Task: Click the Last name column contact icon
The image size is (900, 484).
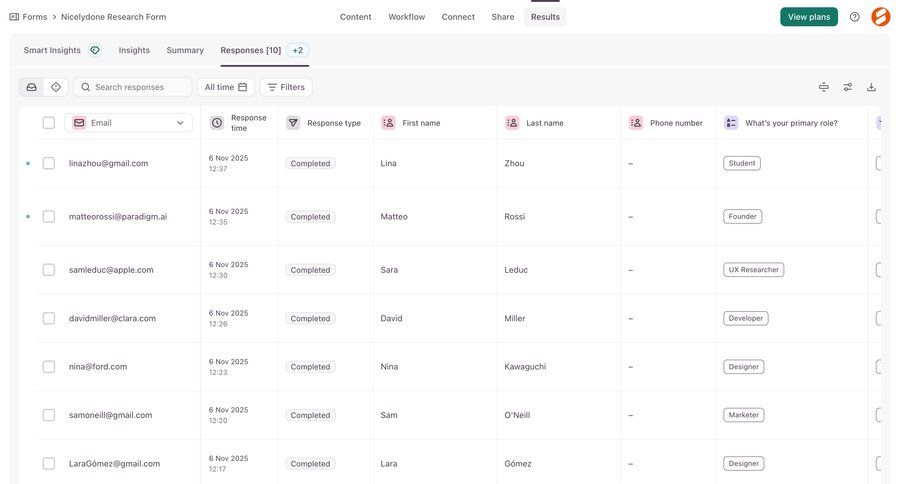Action: click(512, 123)
